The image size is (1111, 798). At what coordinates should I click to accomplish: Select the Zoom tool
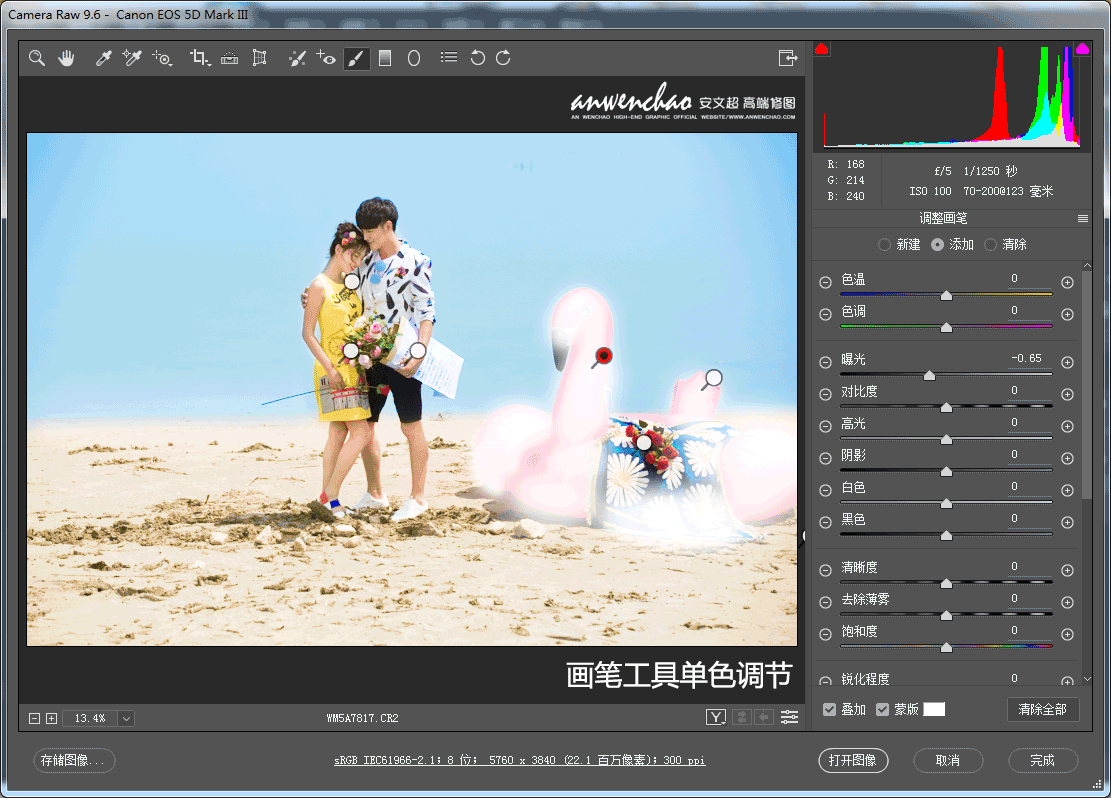[37, 58]
